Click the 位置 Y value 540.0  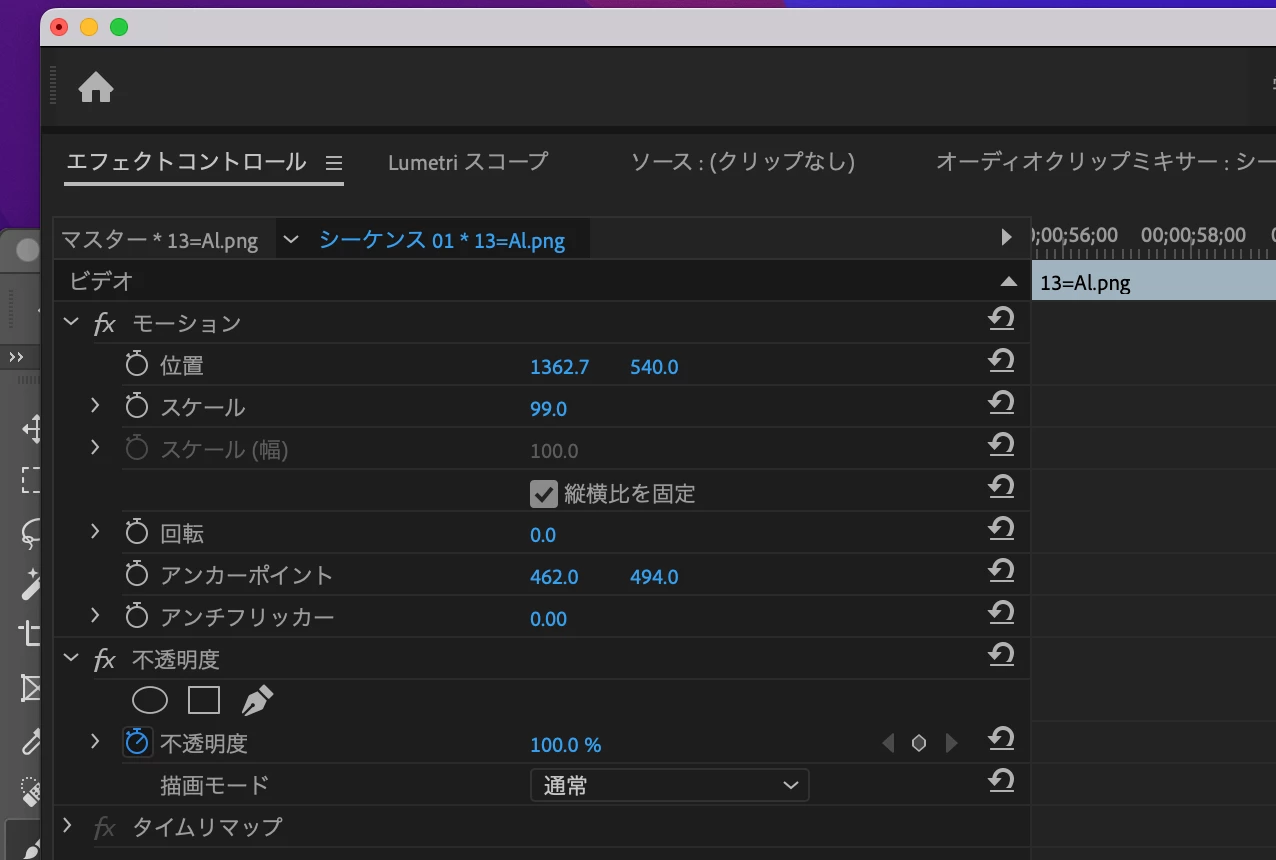(x=654, y=367)
